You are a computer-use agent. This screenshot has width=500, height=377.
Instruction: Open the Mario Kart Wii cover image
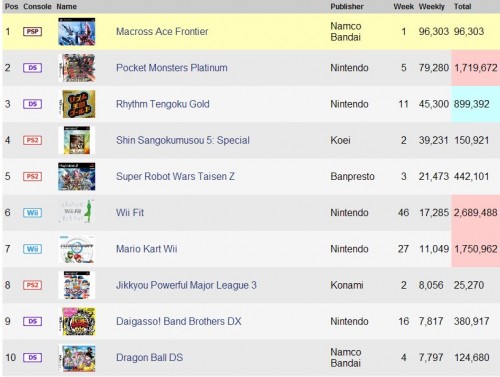point(77,249)
